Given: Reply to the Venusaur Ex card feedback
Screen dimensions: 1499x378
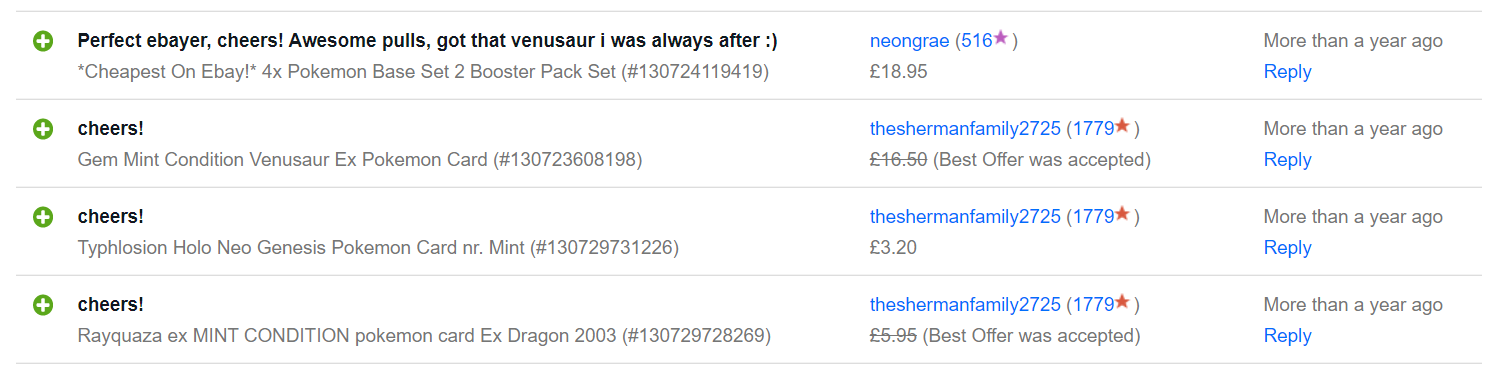Looking at the screenshot, I should pos(1287,160).
